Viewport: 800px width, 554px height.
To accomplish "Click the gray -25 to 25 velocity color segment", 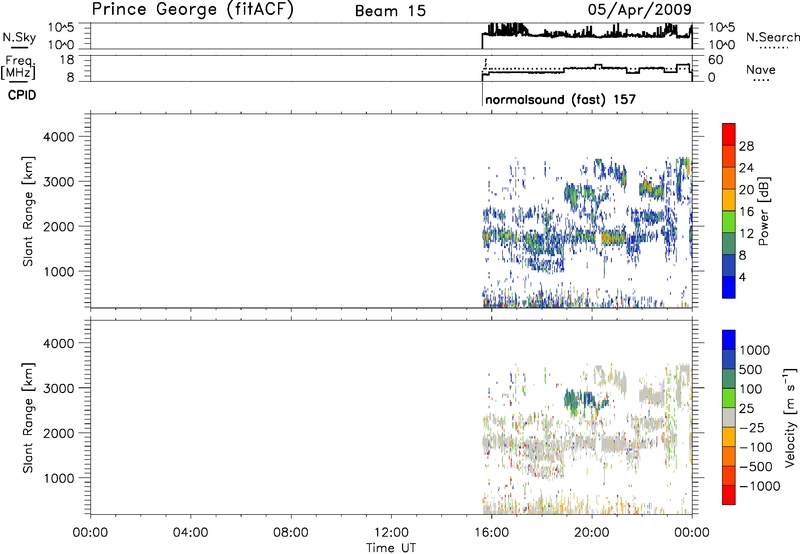I will [x=729, y=417].
